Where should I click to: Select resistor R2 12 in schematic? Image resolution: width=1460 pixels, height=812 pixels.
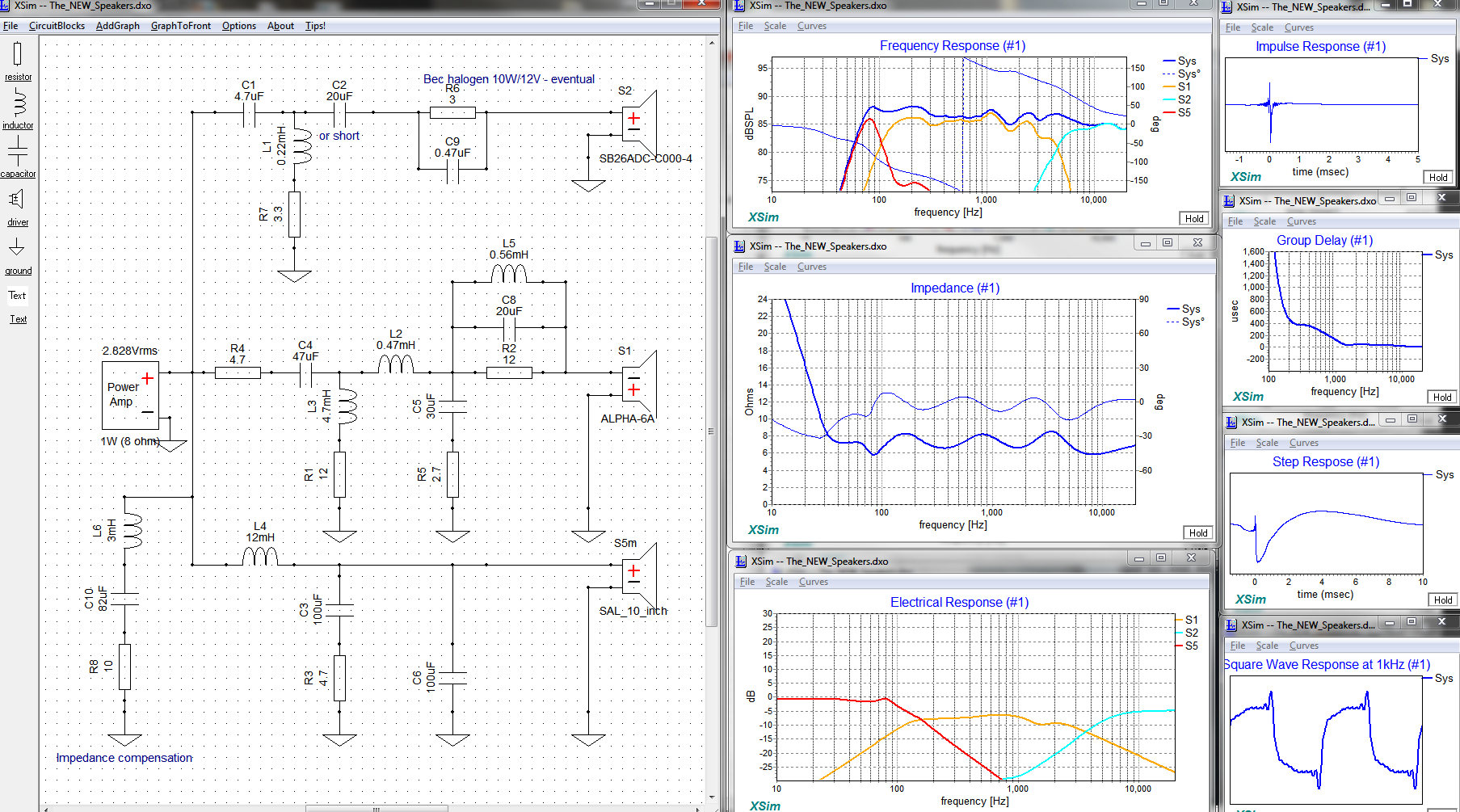pyautogui.click(x=509, y=372)
